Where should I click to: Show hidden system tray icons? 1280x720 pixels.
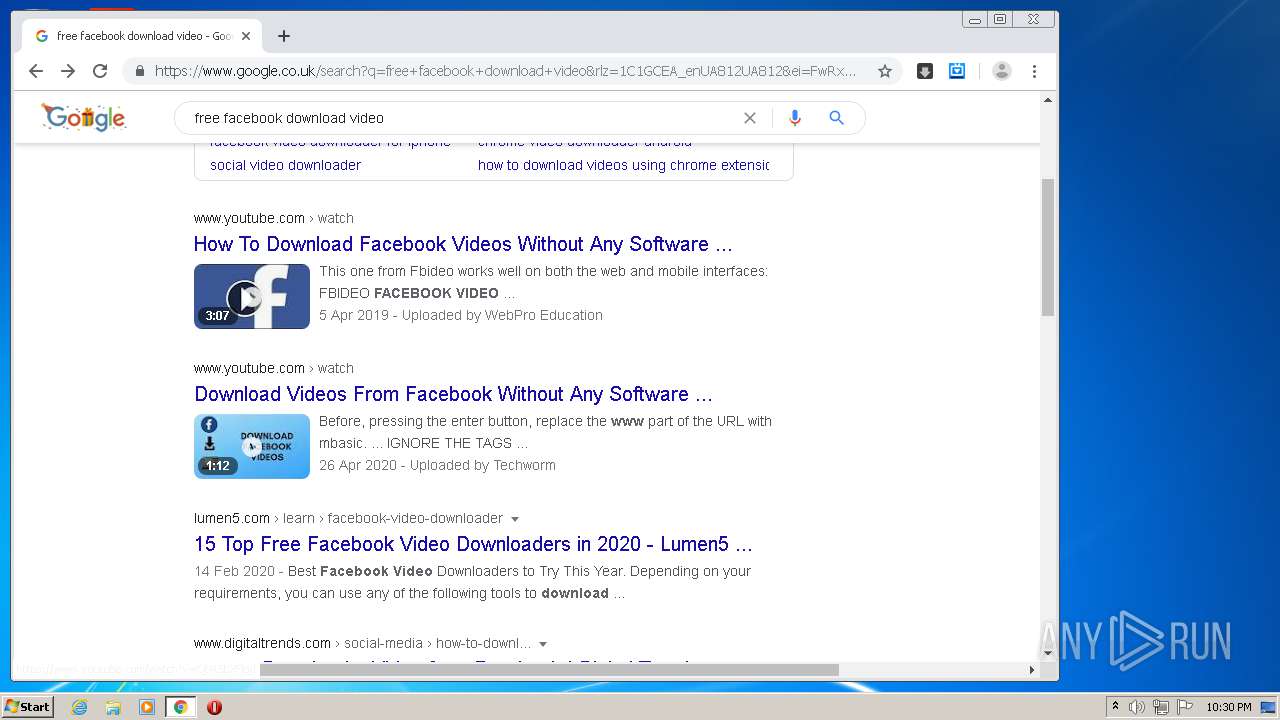point(1115,707)
